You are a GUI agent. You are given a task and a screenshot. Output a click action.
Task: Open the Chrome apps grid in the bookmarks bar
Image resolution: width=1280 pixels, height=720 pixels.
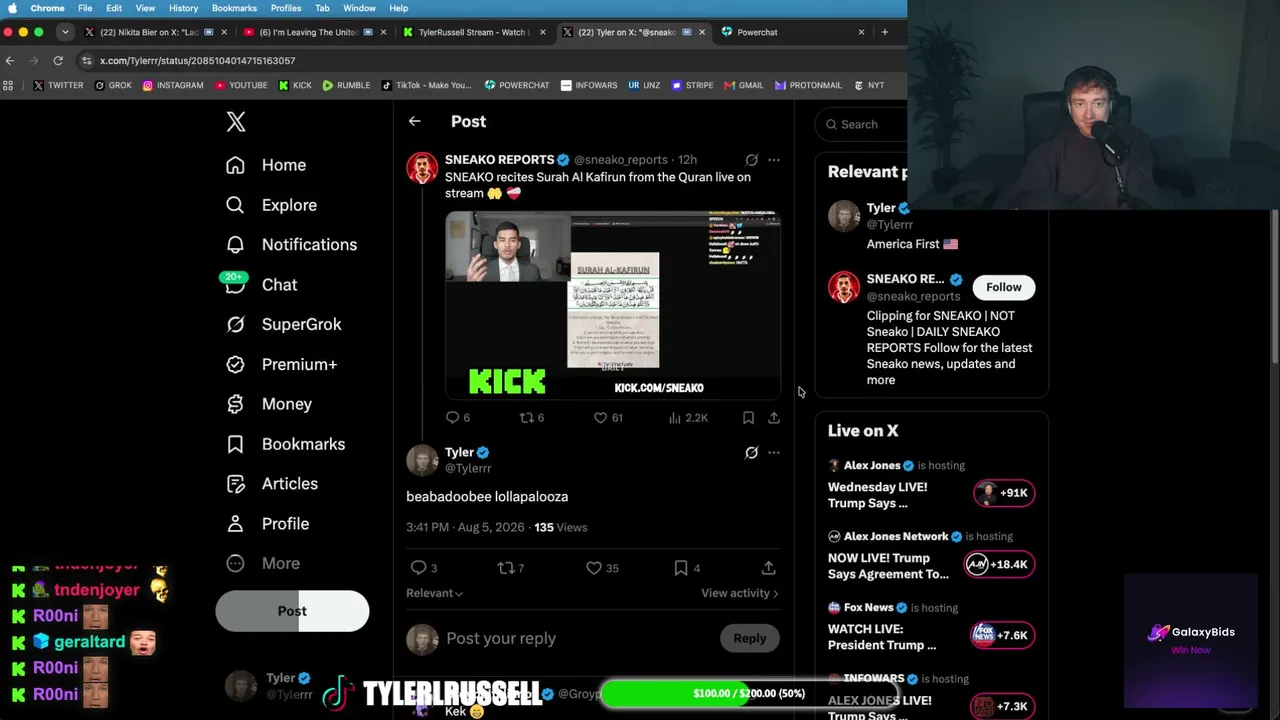tap(9, 85)
